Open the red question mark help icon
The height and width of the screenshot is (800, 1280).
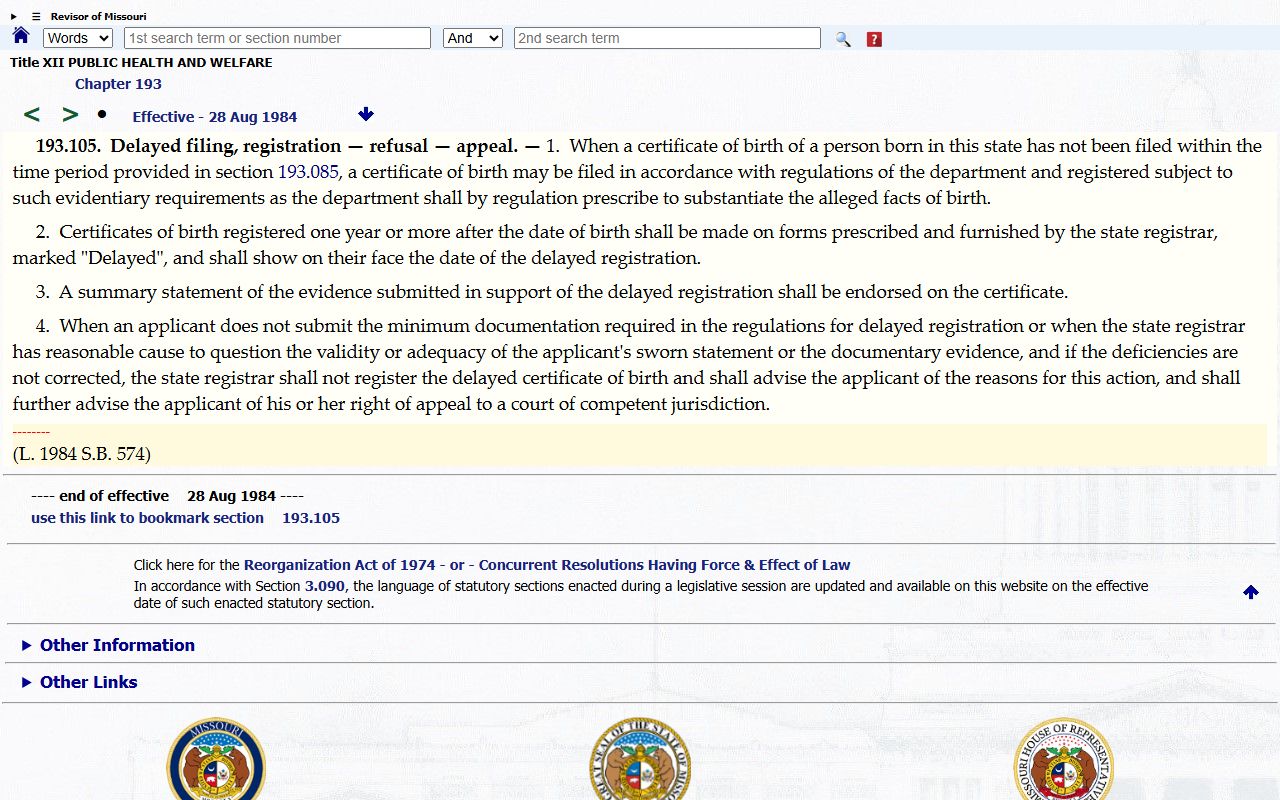pyautogui.click(x=874, y=39)
